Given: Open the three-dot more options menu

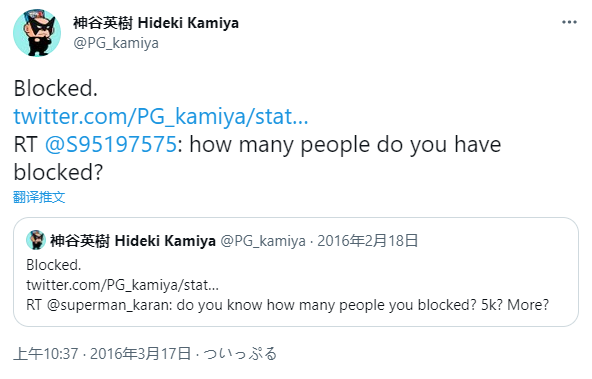Looking at the screenshot, I should 569,23.
